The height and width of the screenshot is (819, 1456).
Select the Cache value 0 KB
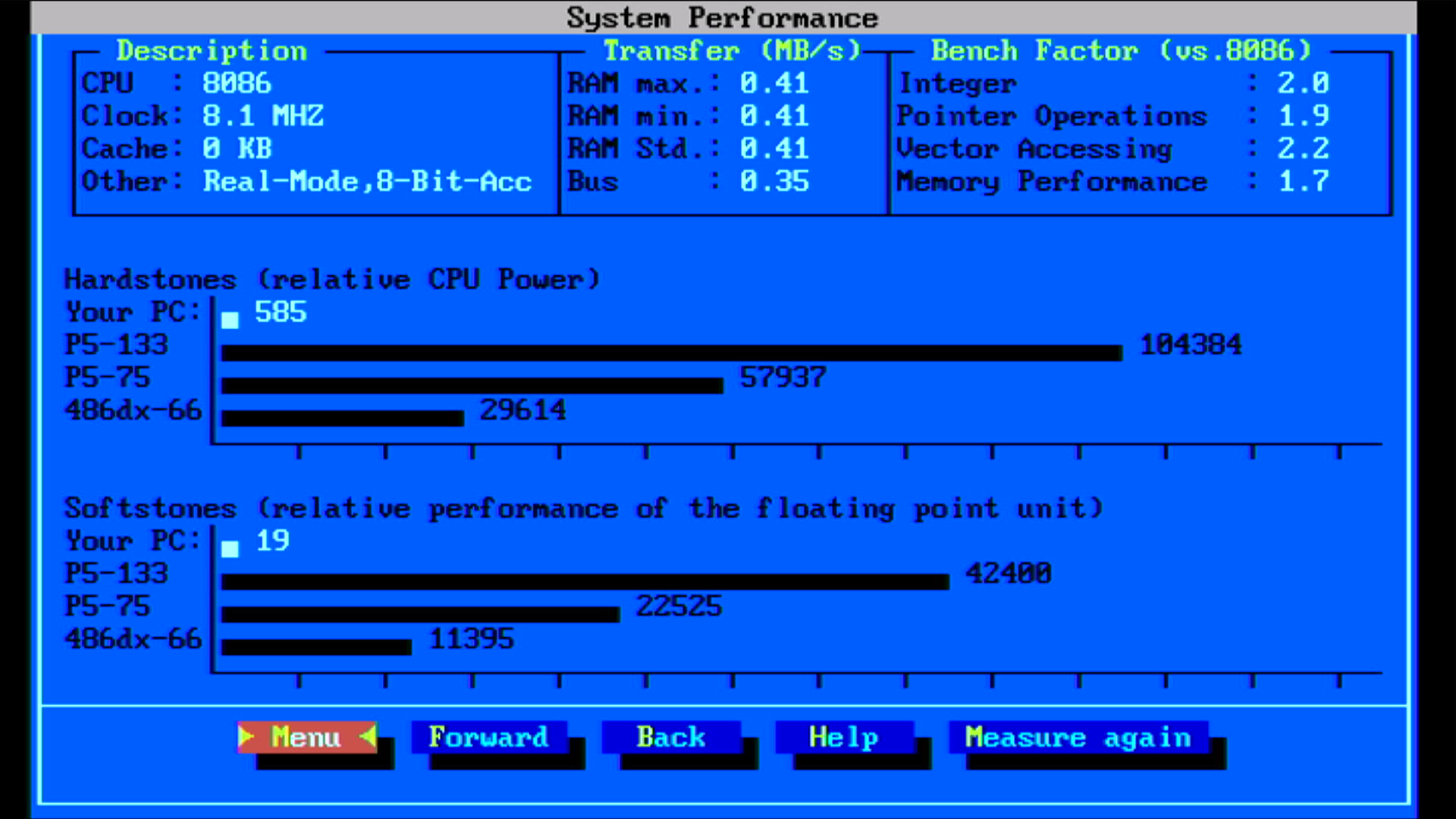point(237,148)
